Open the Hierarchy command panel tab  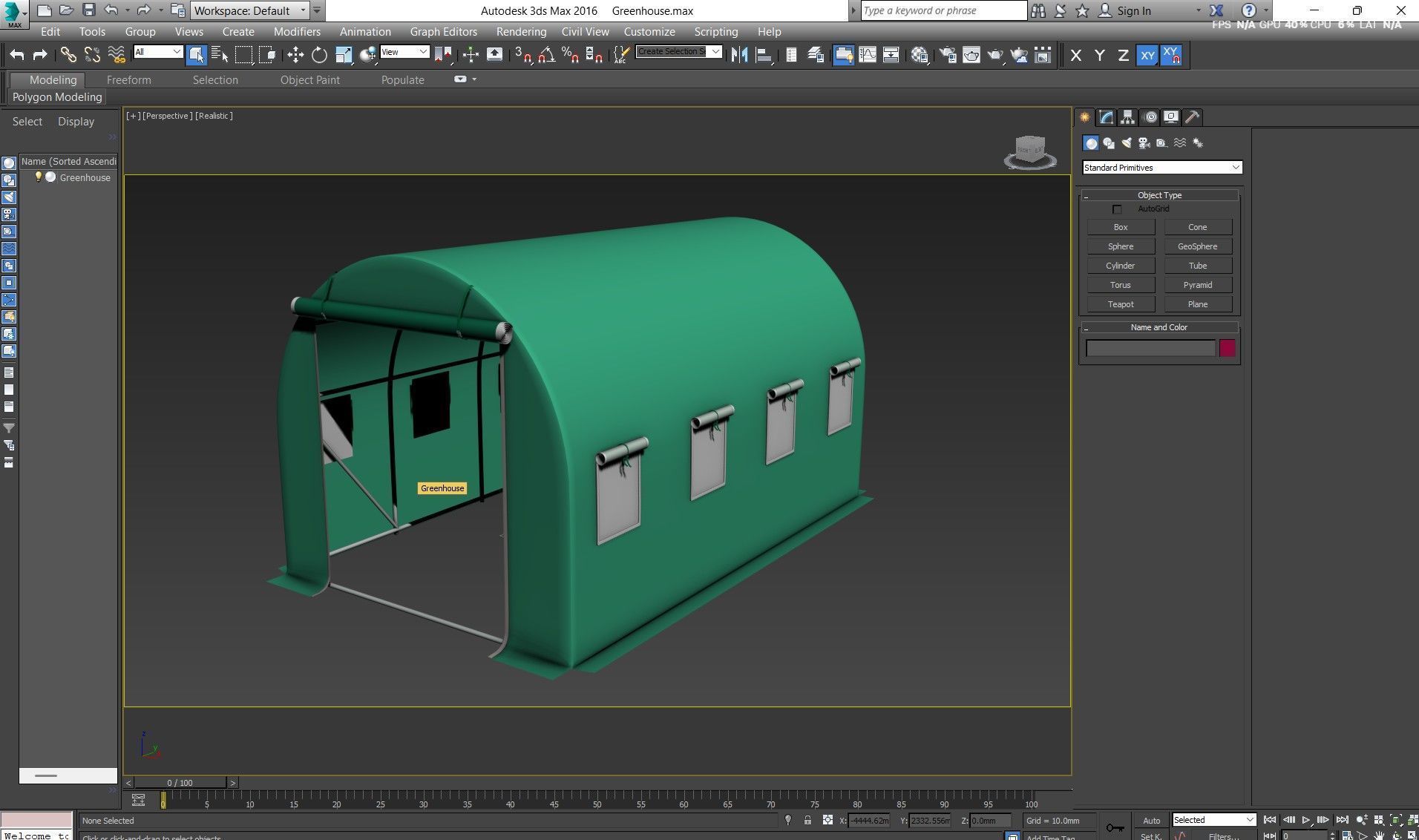pos(1128,117)
